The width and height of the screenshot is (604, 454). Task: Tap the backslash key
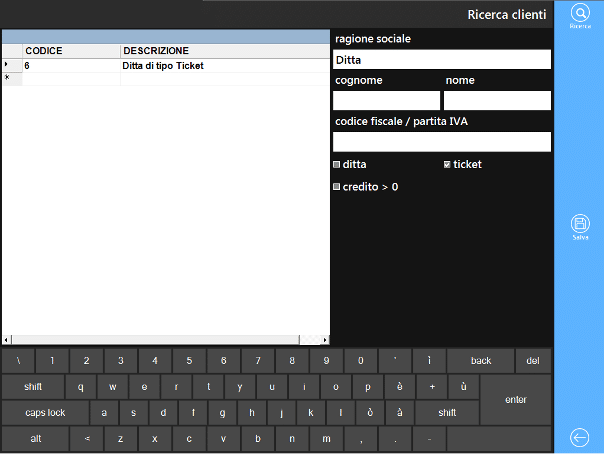18,360
